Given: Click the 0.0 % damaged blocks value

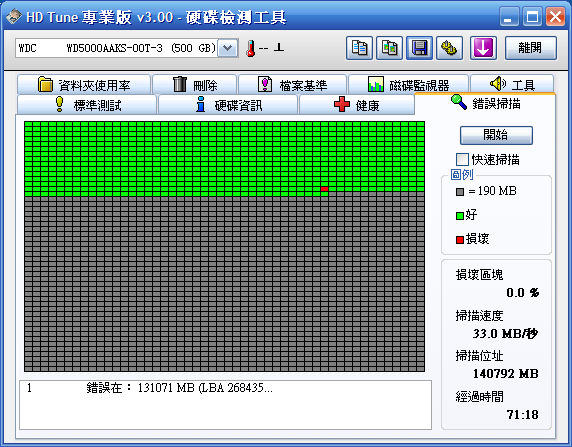Looking at the screenshot, I should 522,293.
